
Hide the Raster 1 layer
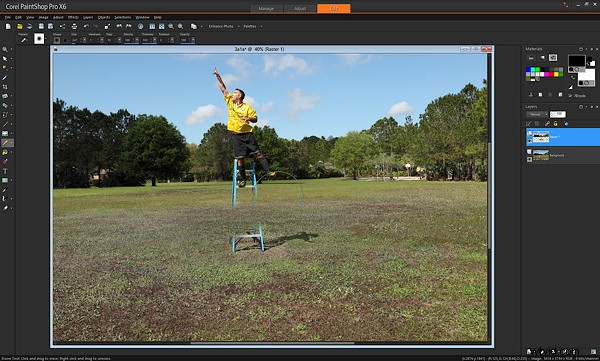(530, 141)
